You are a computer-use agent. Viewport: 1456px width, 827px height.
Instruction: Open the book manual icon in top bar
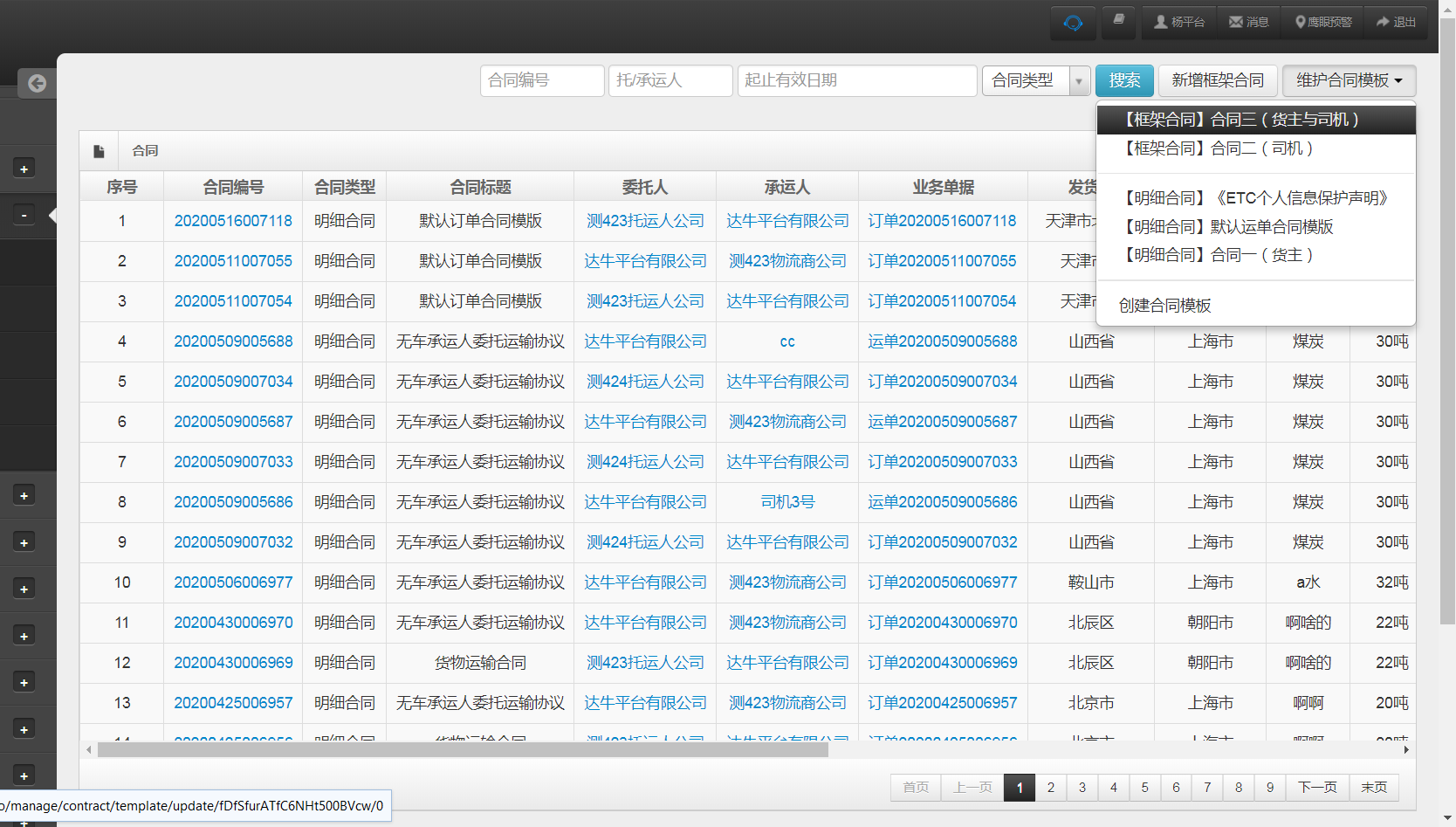[1118, 21]
